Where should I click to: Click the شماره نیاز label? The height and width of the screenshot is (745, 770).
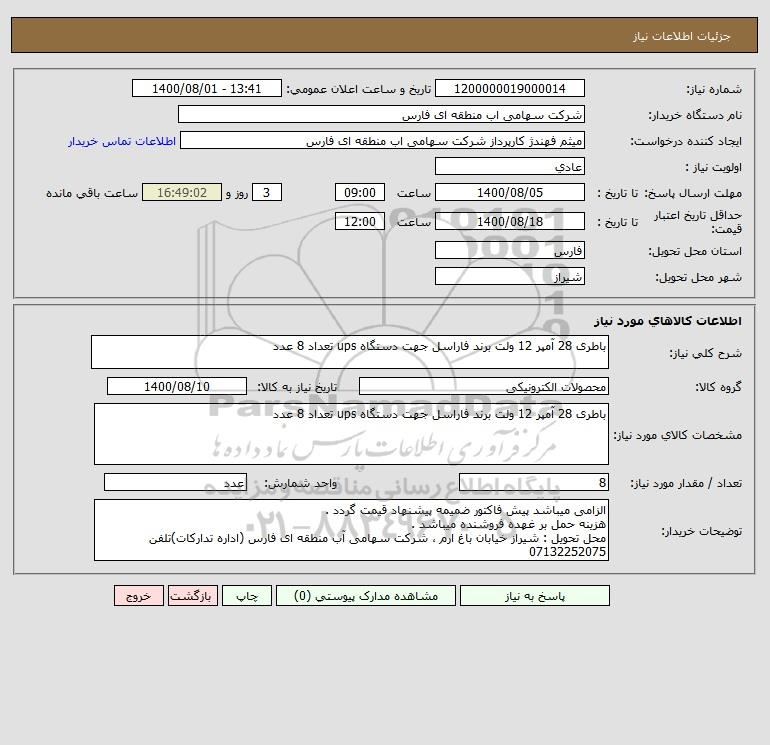[714, 89]
